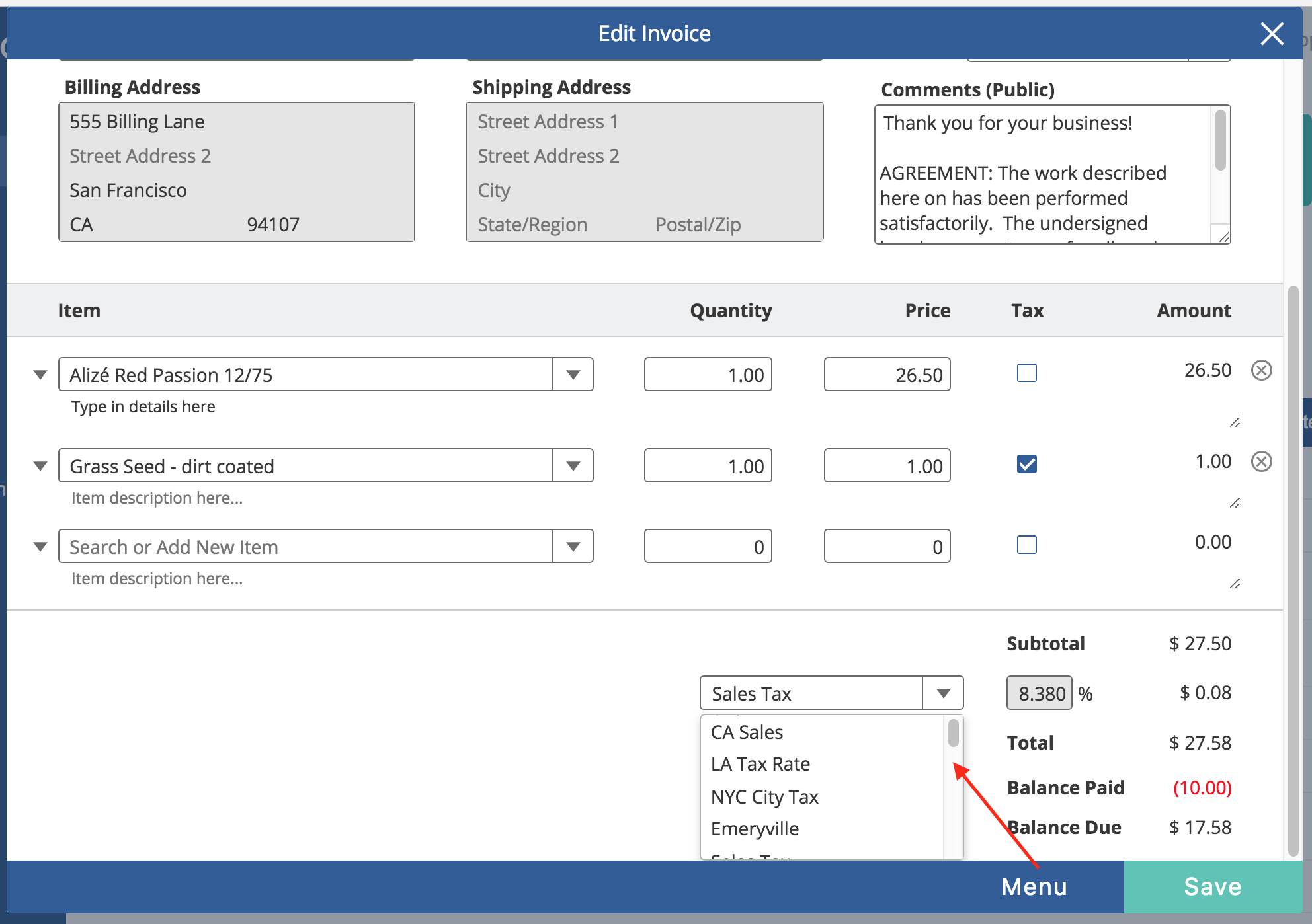Image resolution: width=1312 pixels, height=924 pixels.
Task: Select CA Sales from tax list
Action: 747,732
